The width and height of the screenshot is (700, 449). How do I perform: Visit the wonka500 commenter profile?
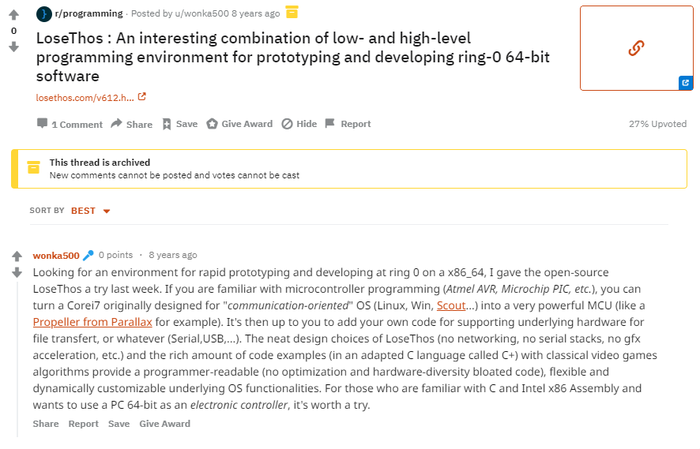(56, 255)
